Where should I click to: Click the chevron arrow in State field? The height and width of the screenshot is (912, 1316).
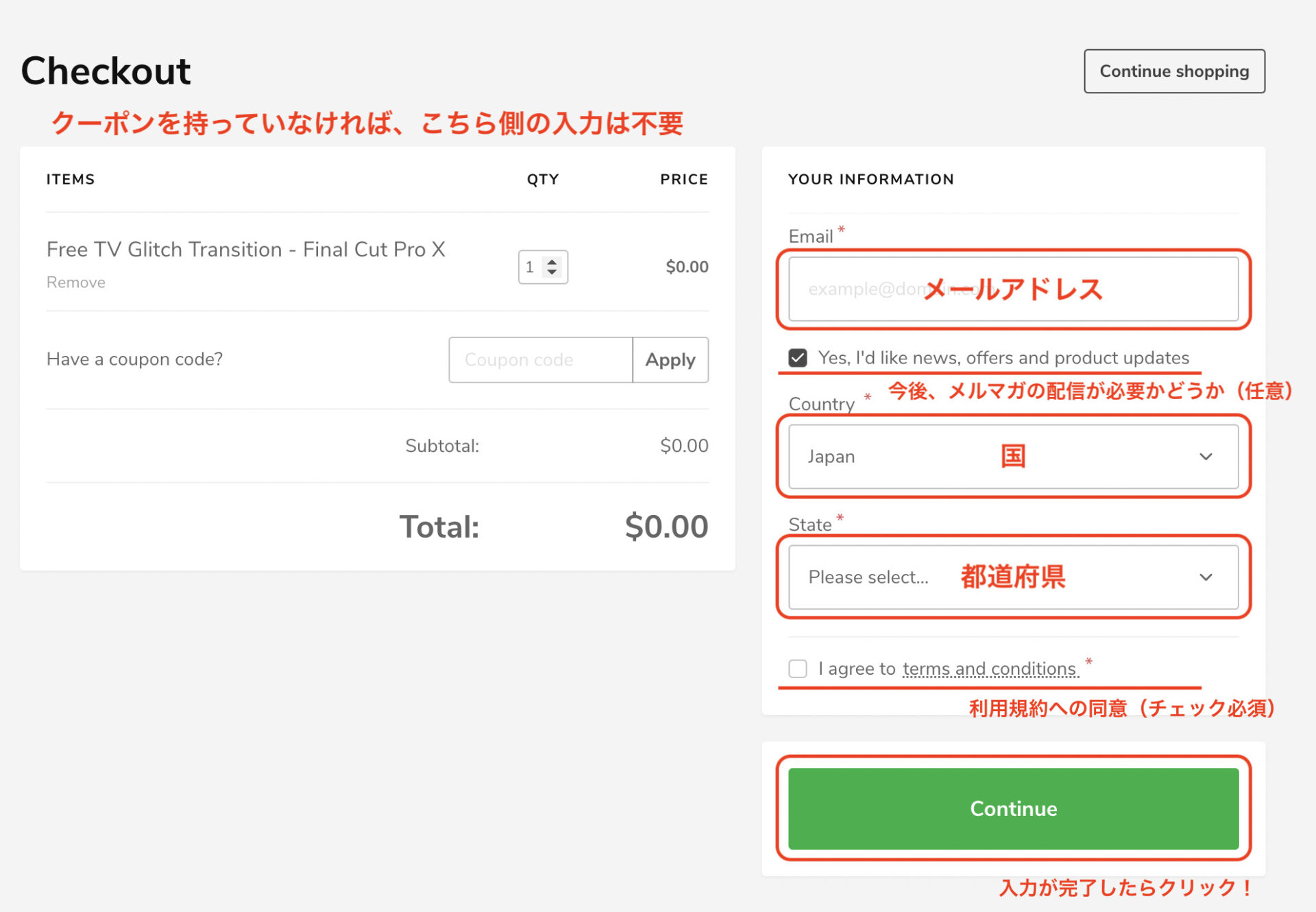coord(1206,577)
